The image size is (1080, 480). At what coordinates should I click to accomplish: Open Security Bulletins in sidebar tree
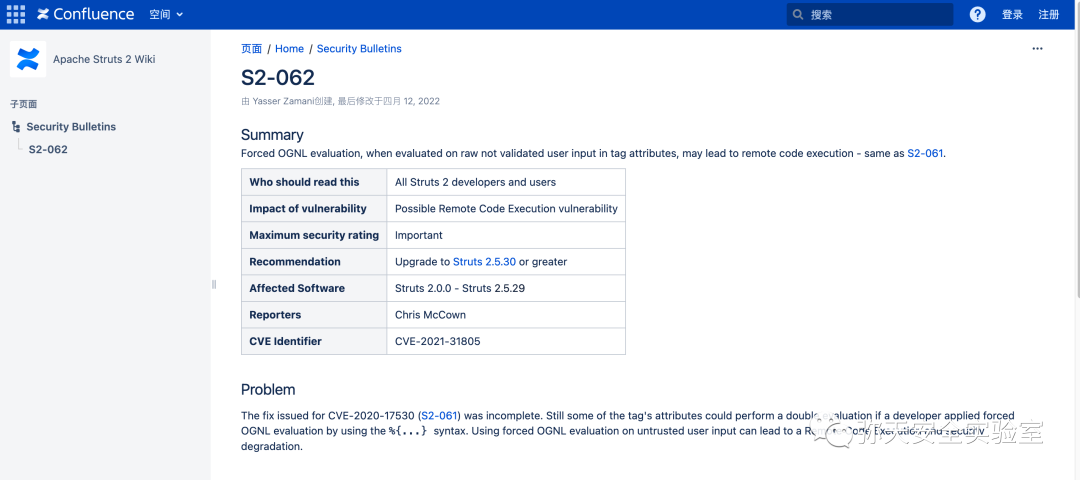[x=71, y=127]
